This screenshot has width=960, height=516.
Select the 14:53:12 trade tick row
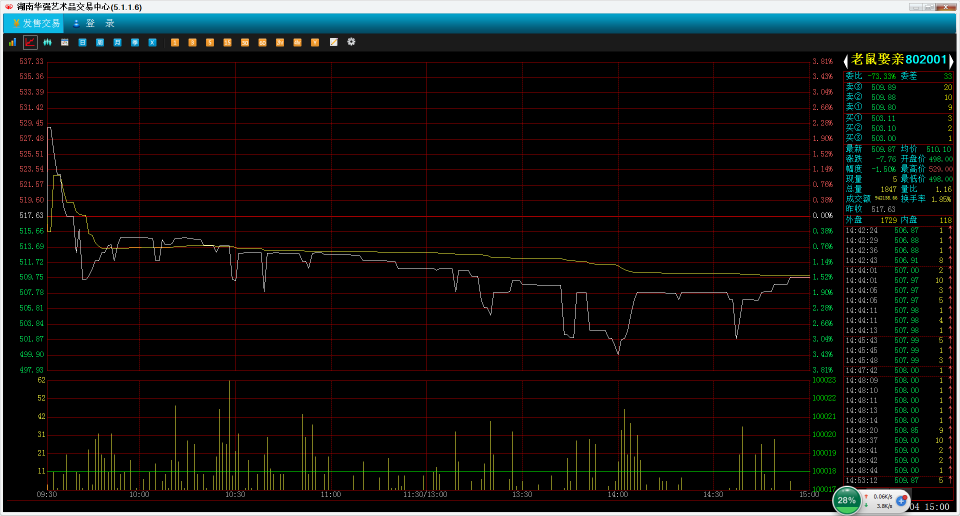(x=899, y=481)
